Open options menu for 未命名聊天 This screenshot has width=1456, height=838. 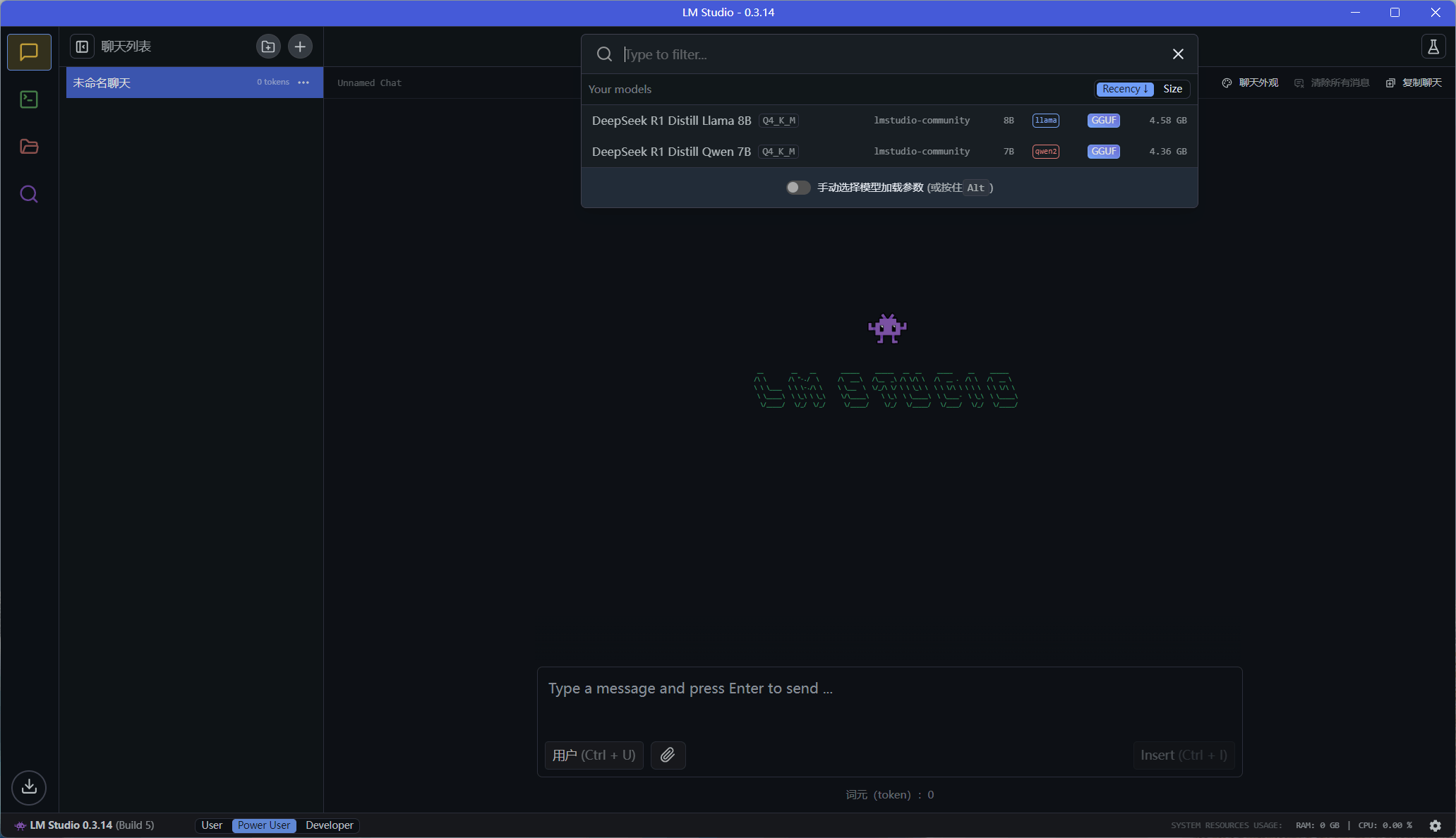click(303, 83)
